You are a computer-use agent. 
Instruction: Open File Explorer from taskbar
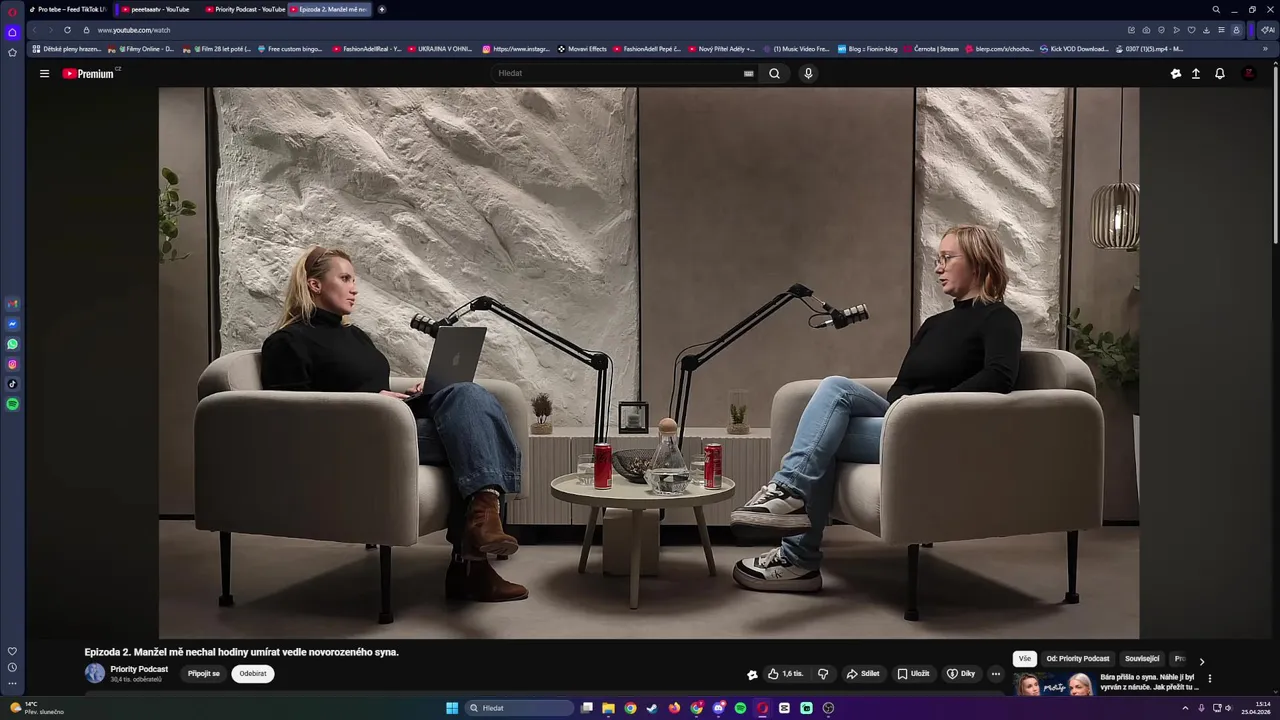tap(608, 708)
